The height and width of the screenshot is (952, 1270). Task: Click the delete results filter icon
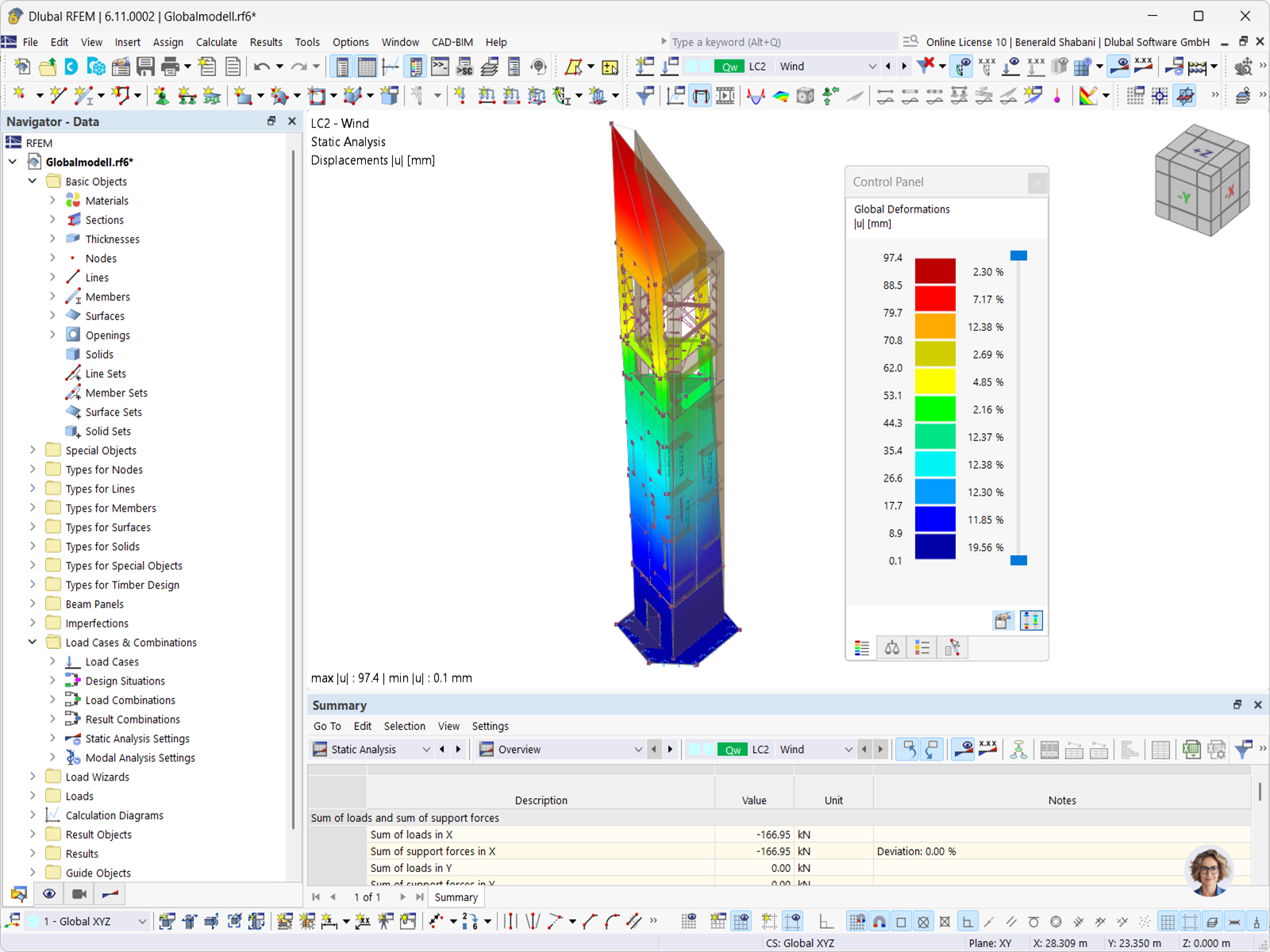coord(926,67)
